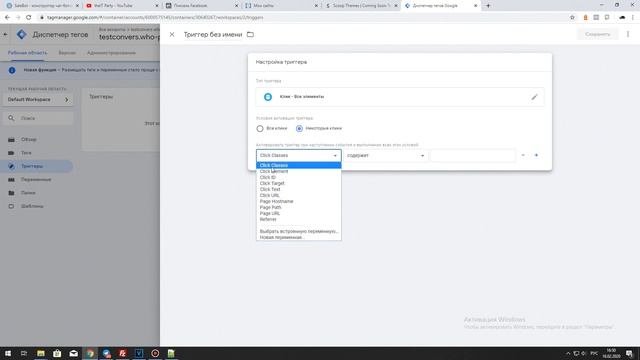The height and width of the screenshot is (360, 640).
Task: Click browser back button
Action: 7,18
